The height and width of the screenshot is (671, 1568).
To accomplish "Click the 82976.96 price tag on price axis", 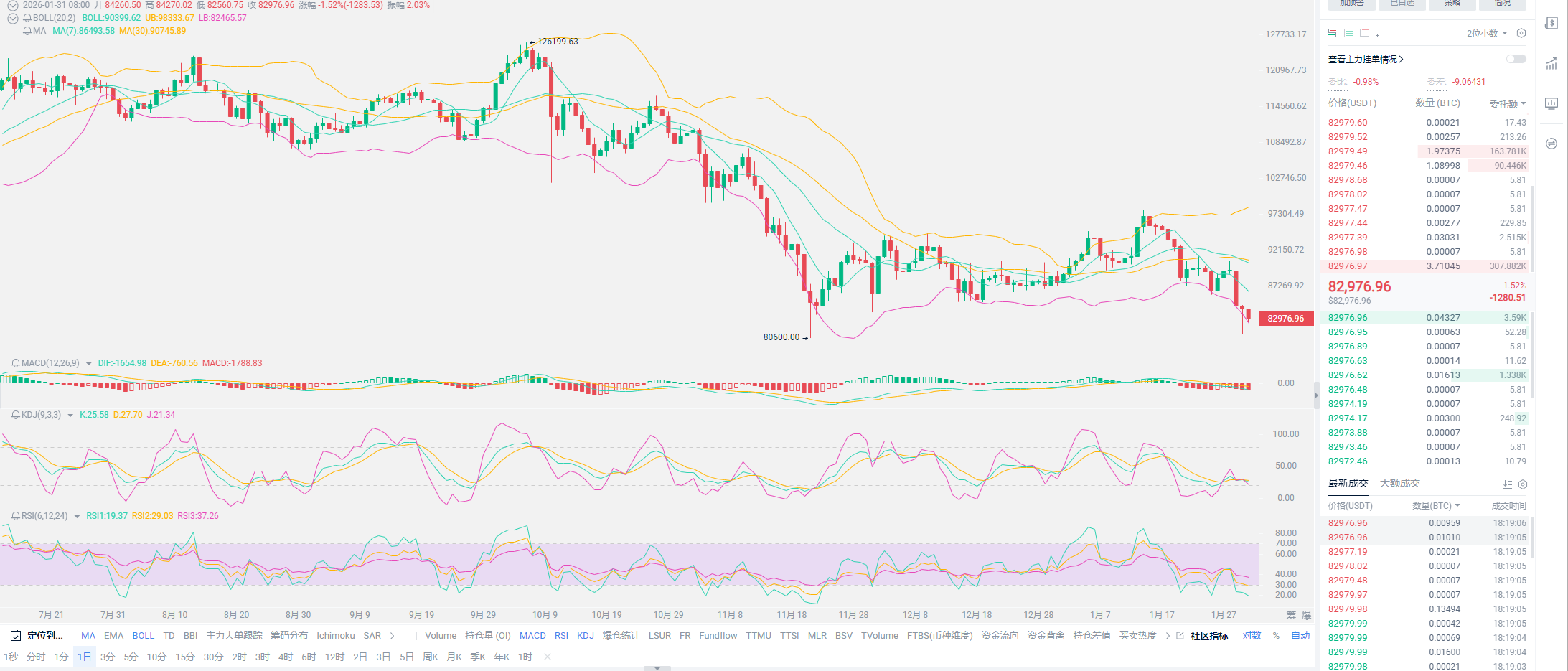I will pos(1285,319).
